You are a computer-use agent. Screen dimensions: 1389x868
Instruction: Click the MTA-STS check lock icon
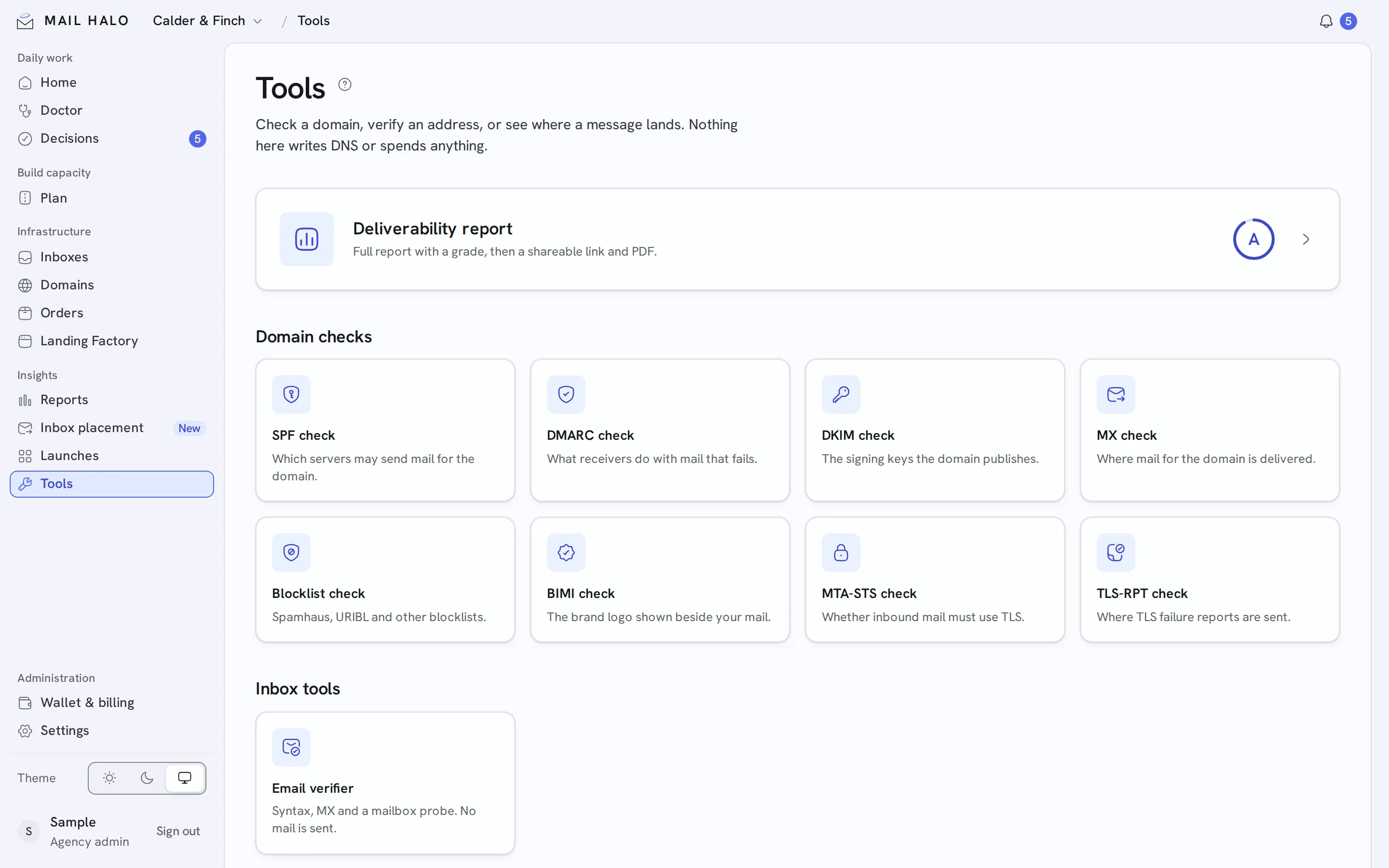(x=841, y=552)
